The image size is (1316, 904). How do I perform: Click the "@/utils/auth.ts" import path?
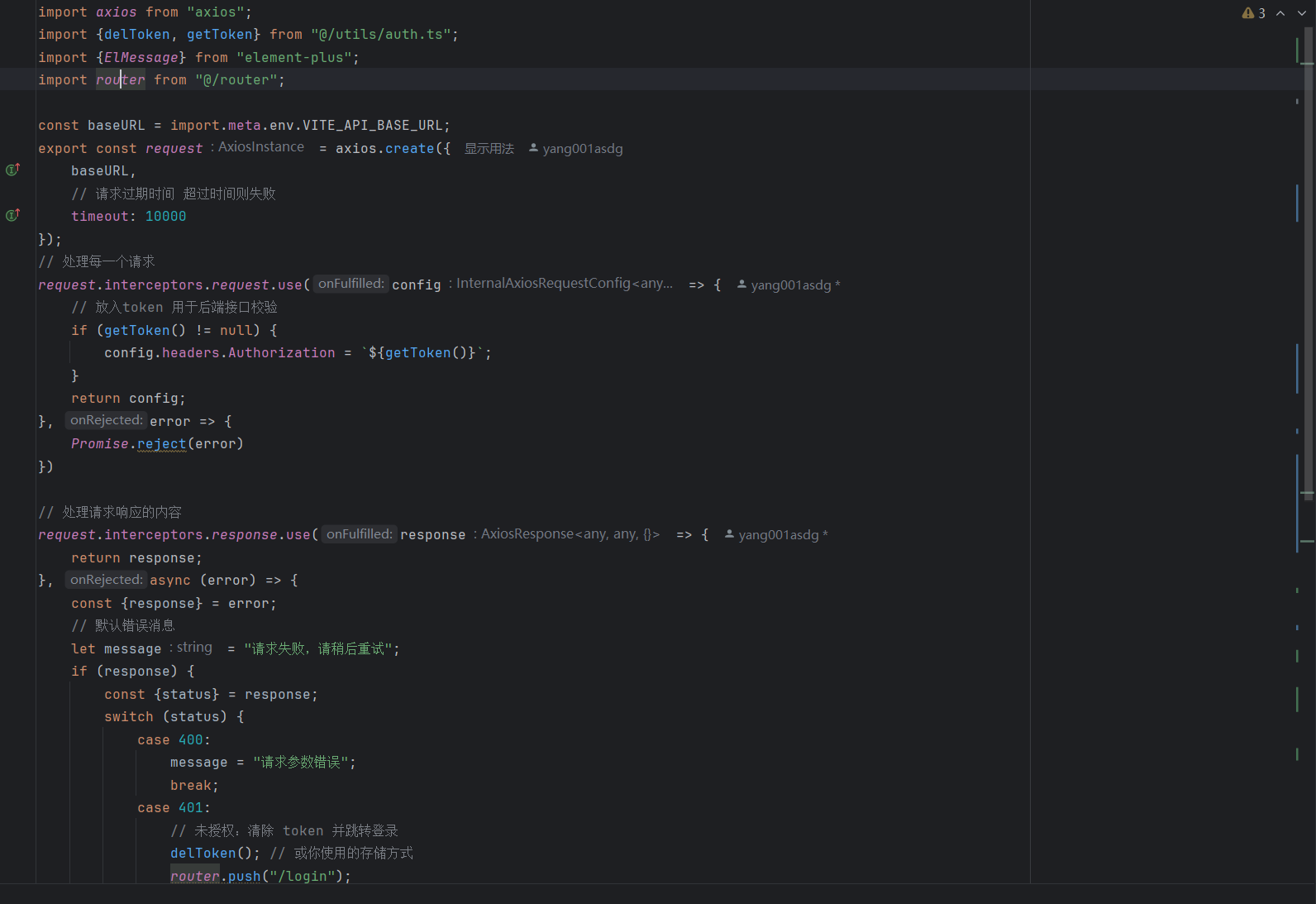(380, 35)
